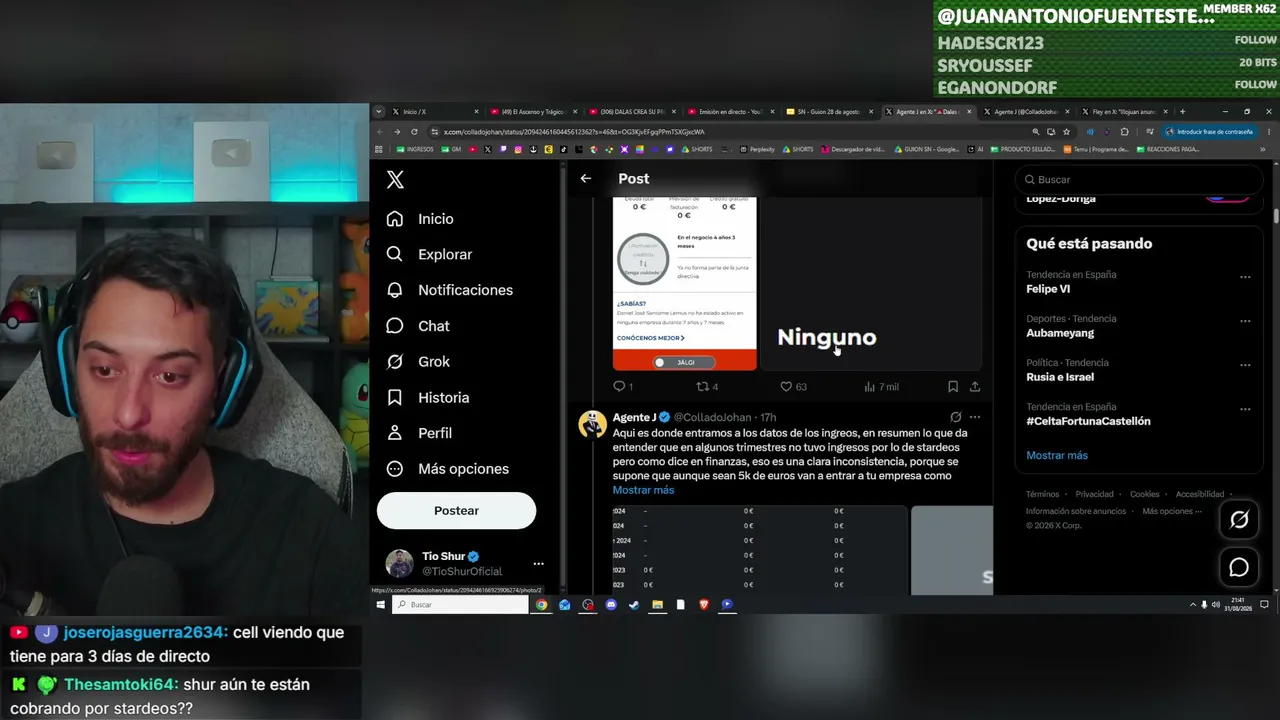Click the Windows taskbar Buscar box

(x=461, y=605)
